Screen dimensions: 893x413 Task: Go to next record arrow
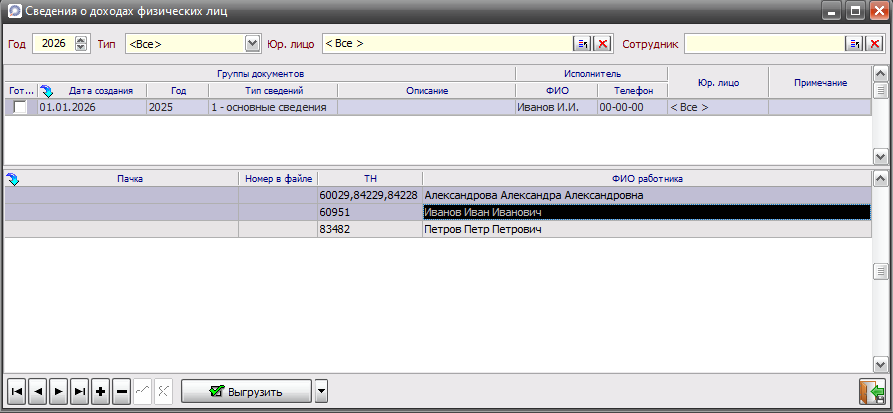[x=58, y=392]
